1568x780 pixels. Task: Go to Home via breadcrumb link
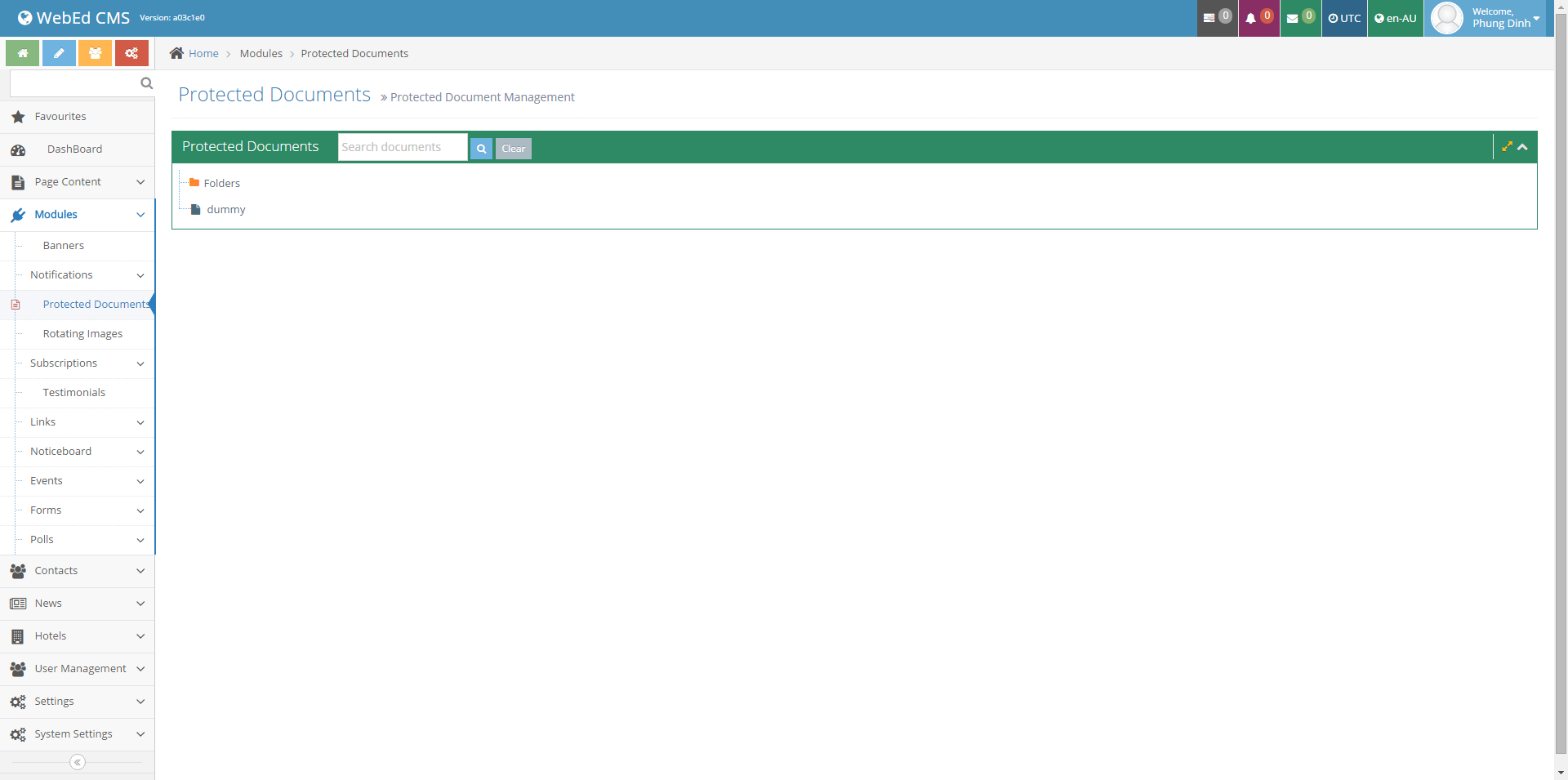tap(203, 54)
